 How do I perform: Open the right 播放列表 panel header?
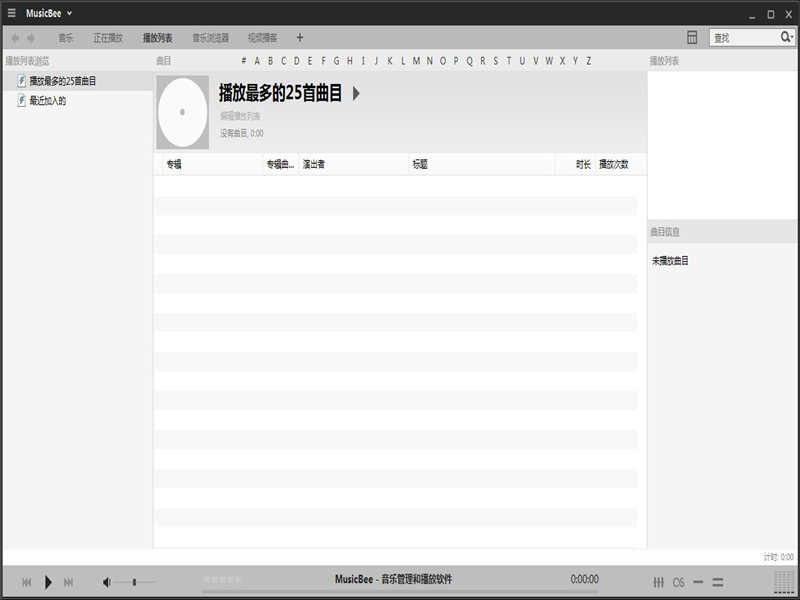point(664,61)
